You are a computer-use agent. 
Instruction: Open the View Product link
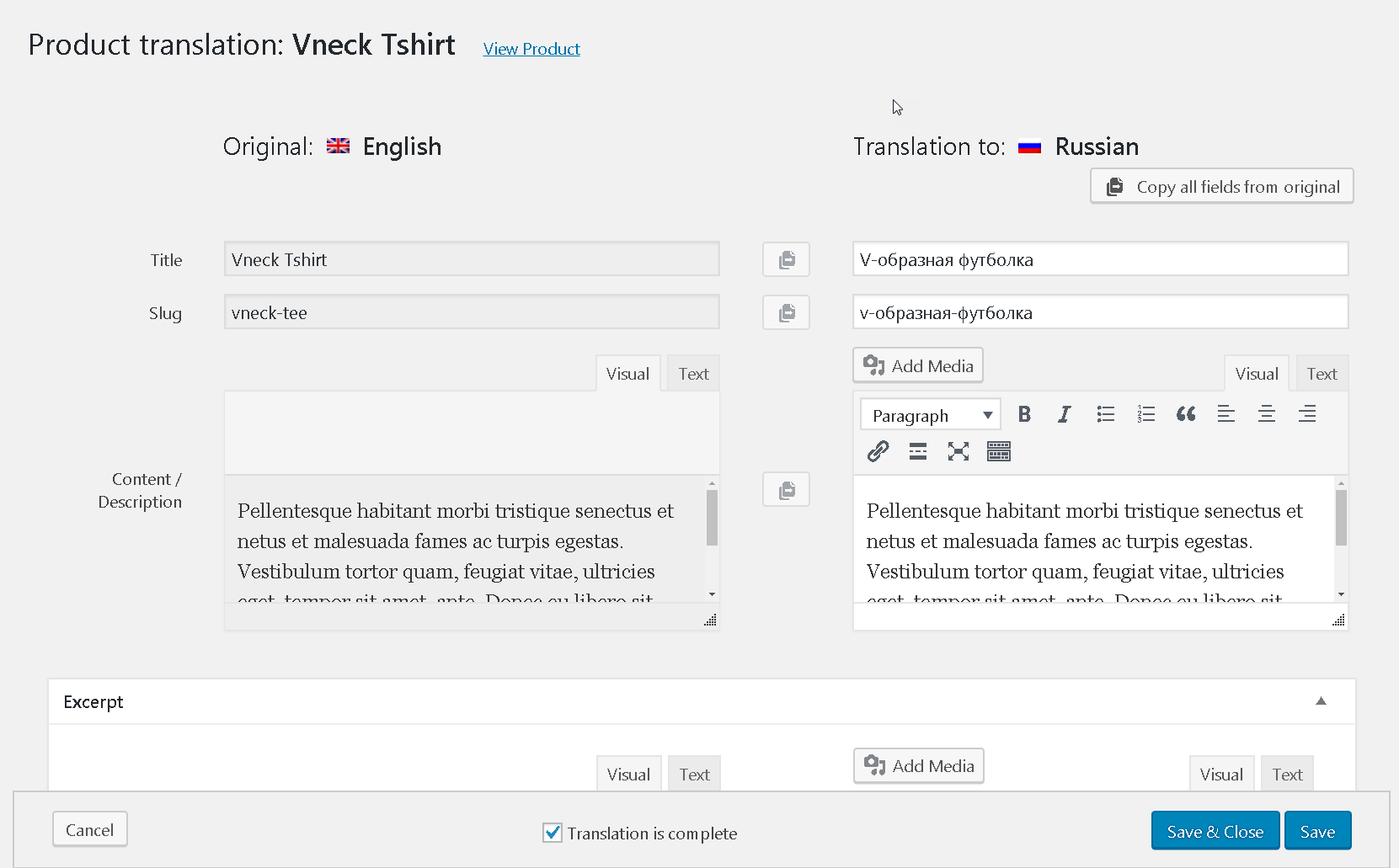[531, 49]
